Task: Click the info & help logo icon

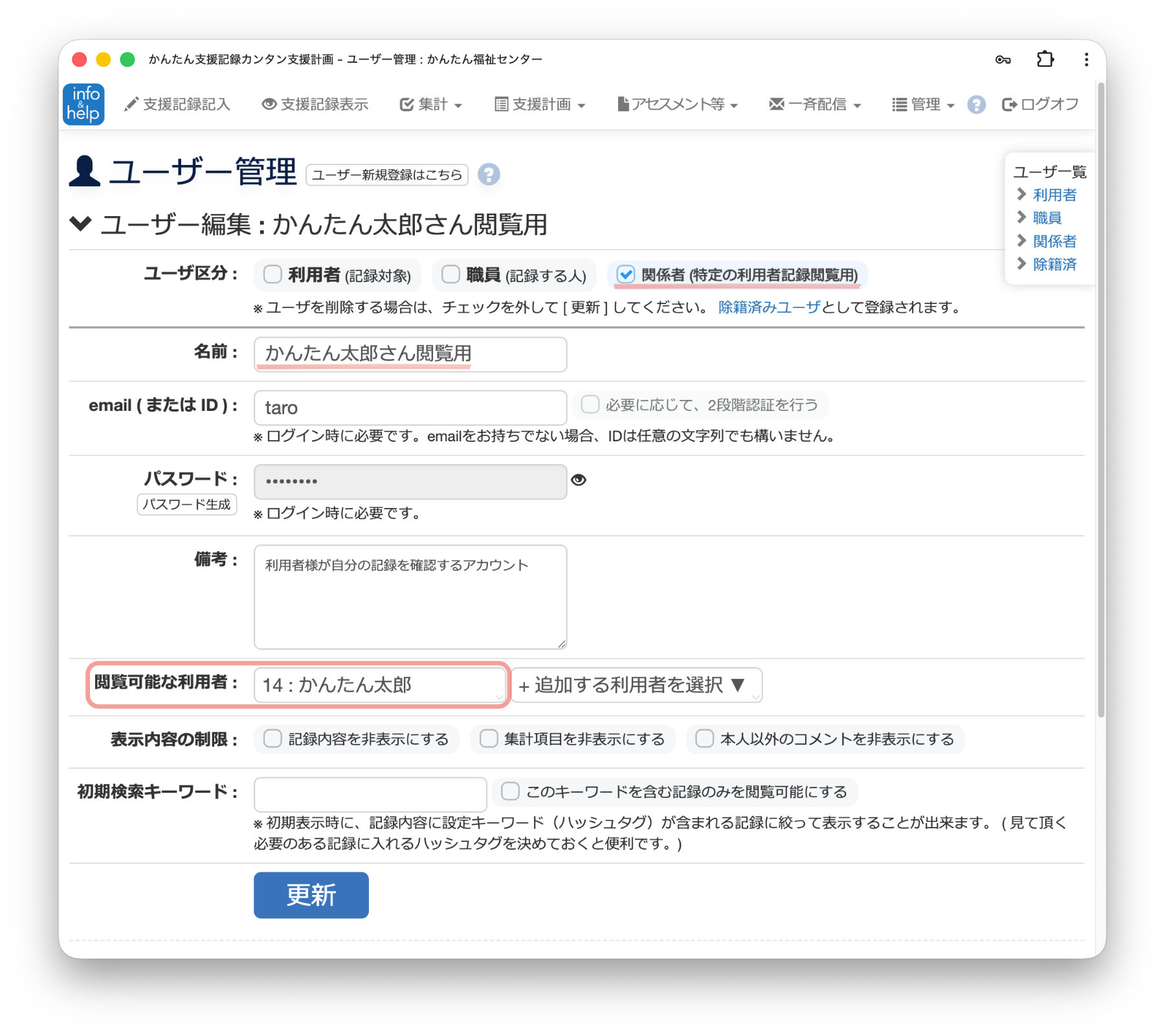Action: (83, 104)
